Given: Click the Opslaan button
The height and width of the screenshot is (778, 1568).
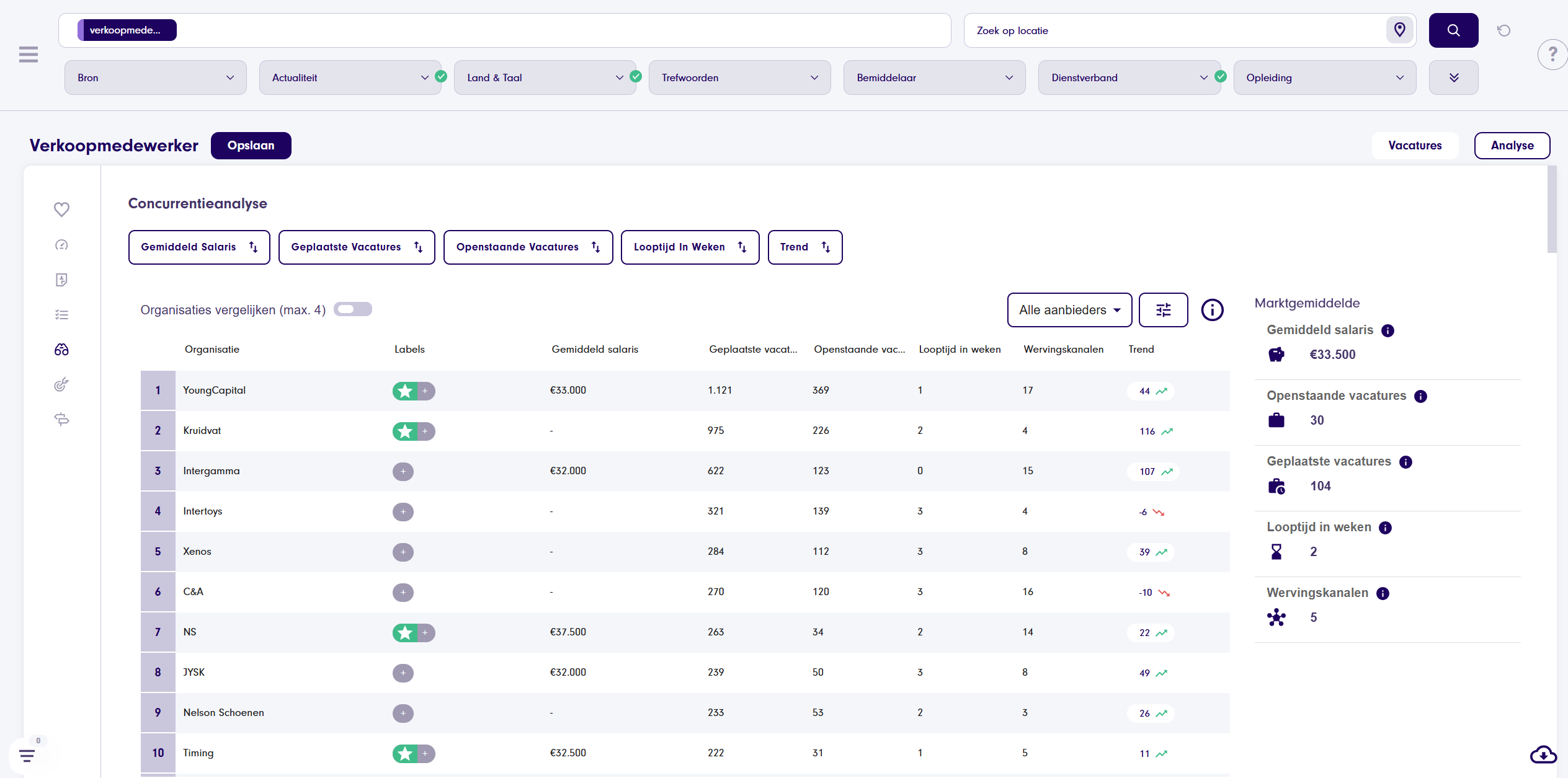Looking at the screenshot, I should tap(251, 146).
